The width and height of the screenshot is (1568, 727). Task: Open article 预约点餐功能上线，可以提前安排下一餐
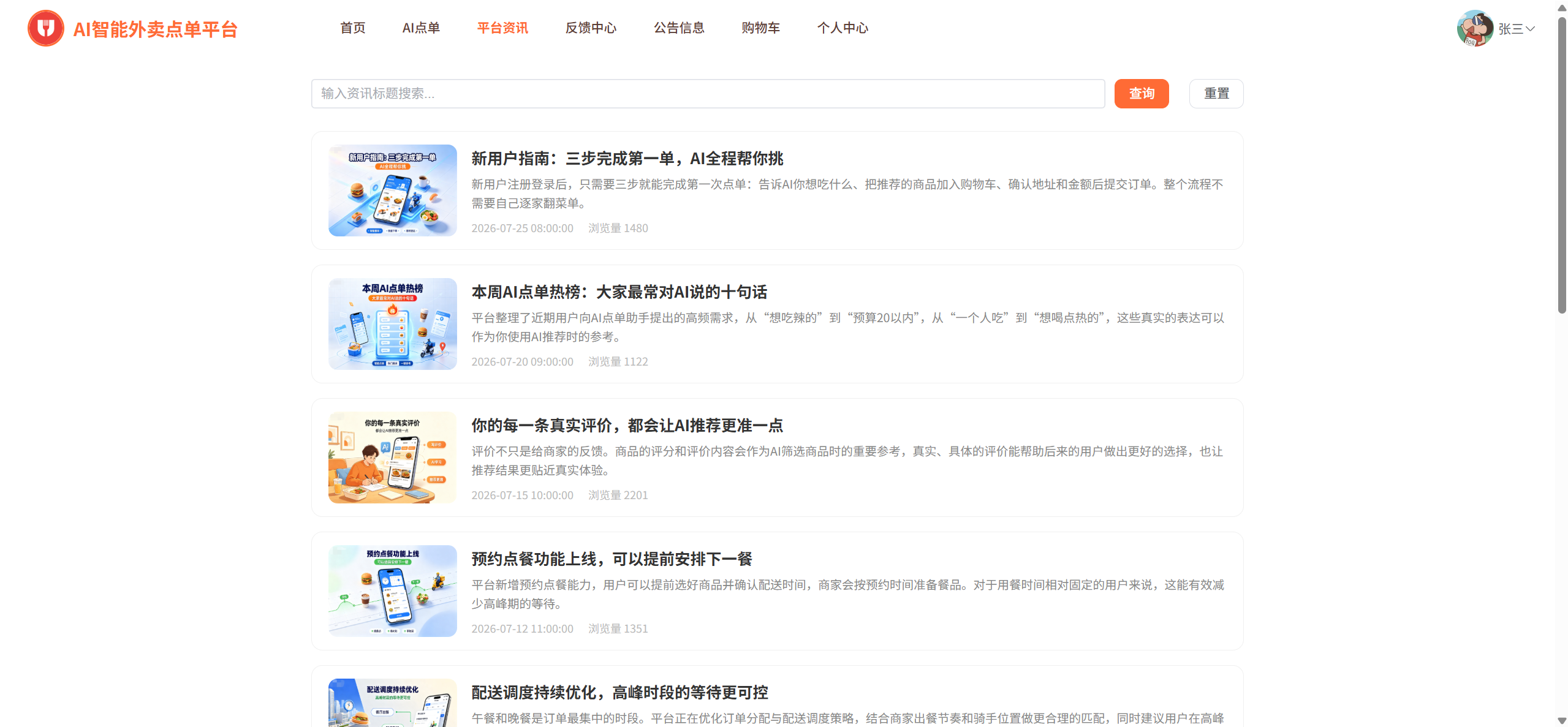(612, 559)
